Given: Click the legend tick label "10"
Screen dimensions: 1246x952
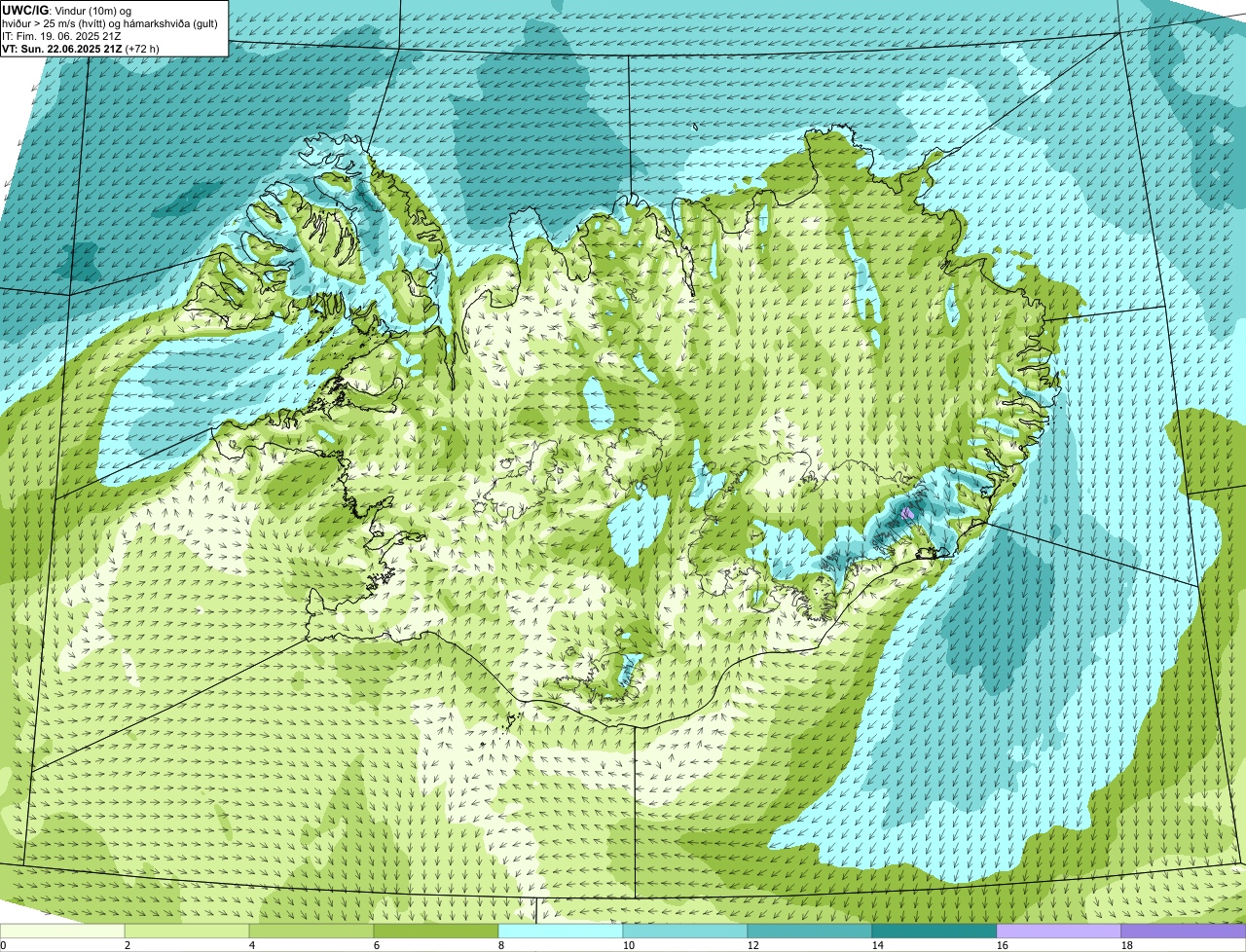Looking at the screenshot, I should point(629,945).
